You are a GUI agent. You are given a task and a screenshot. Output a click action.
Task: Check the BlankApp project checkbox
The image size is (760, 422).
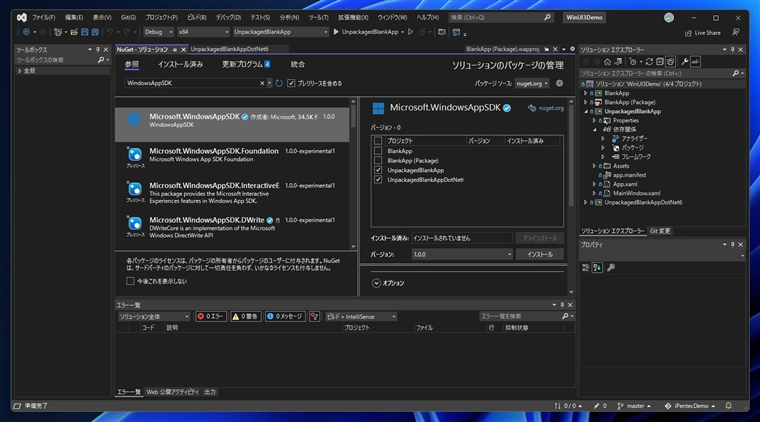coord(378,151)
